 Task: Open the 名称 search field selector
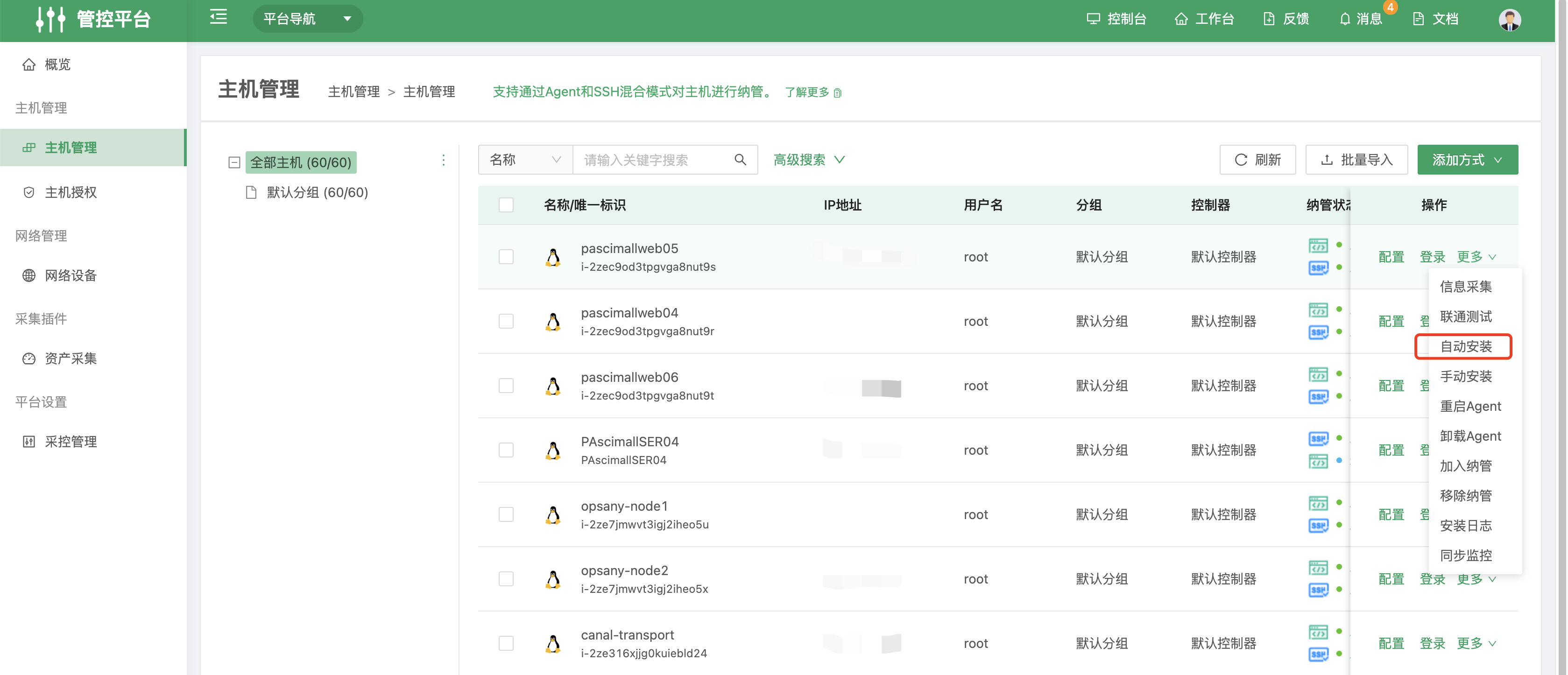point(525,160)
